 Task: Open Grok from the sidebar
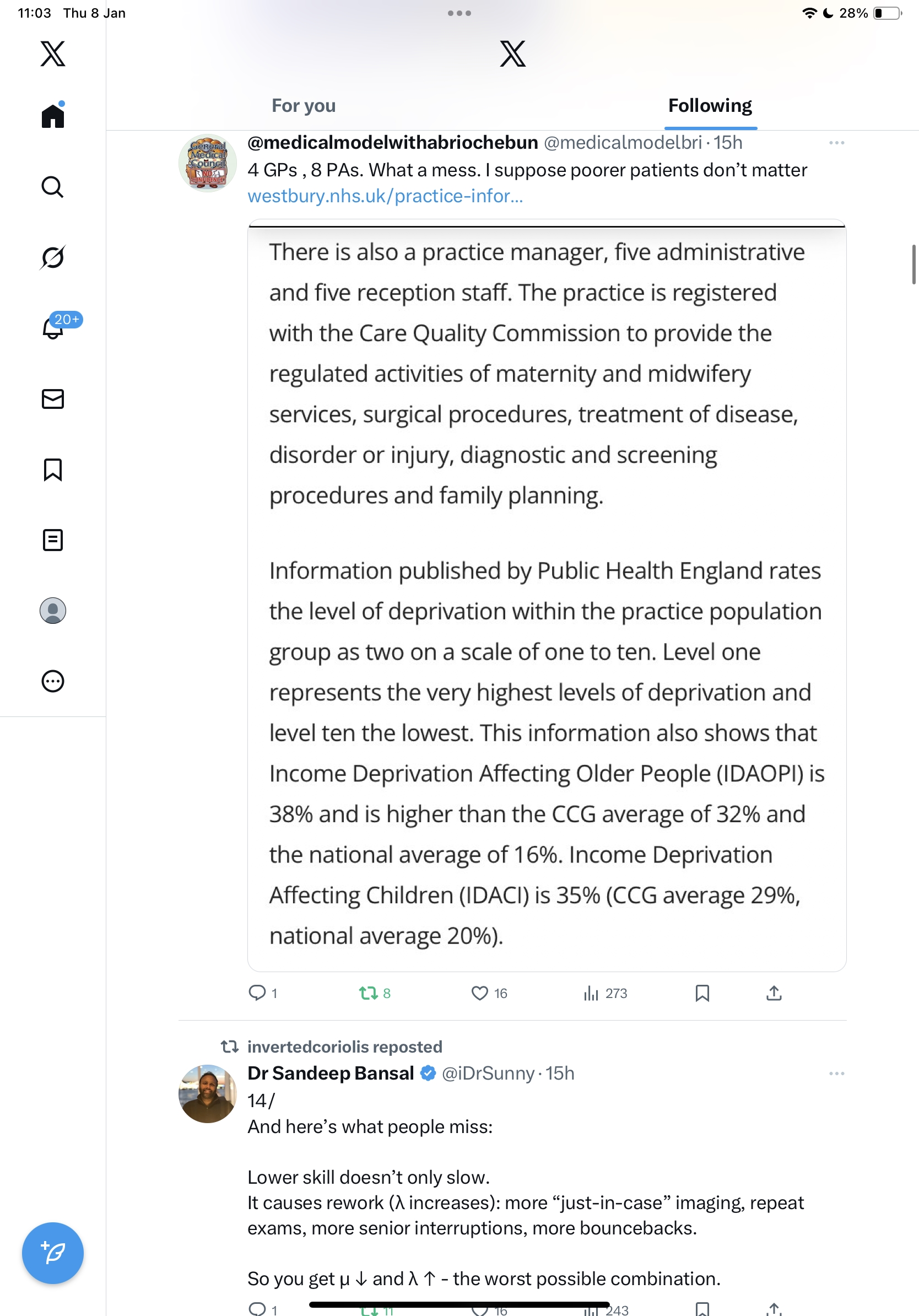point(53,257)
